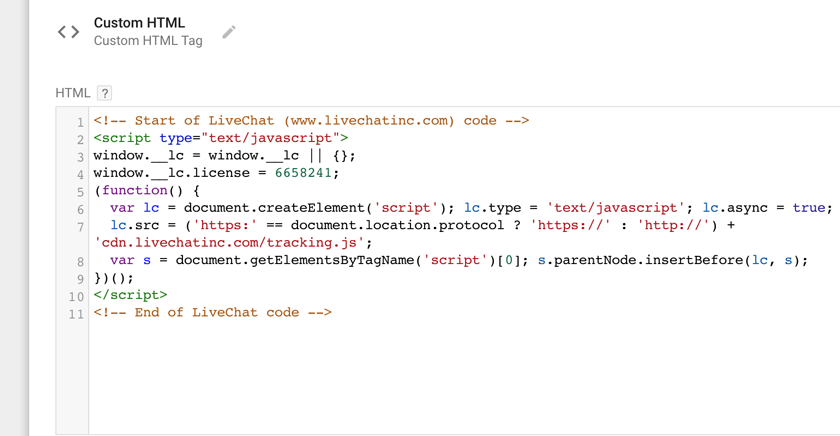
Task: Click the (function() { line
Action: pyautogui.click(x=147, y=191)
